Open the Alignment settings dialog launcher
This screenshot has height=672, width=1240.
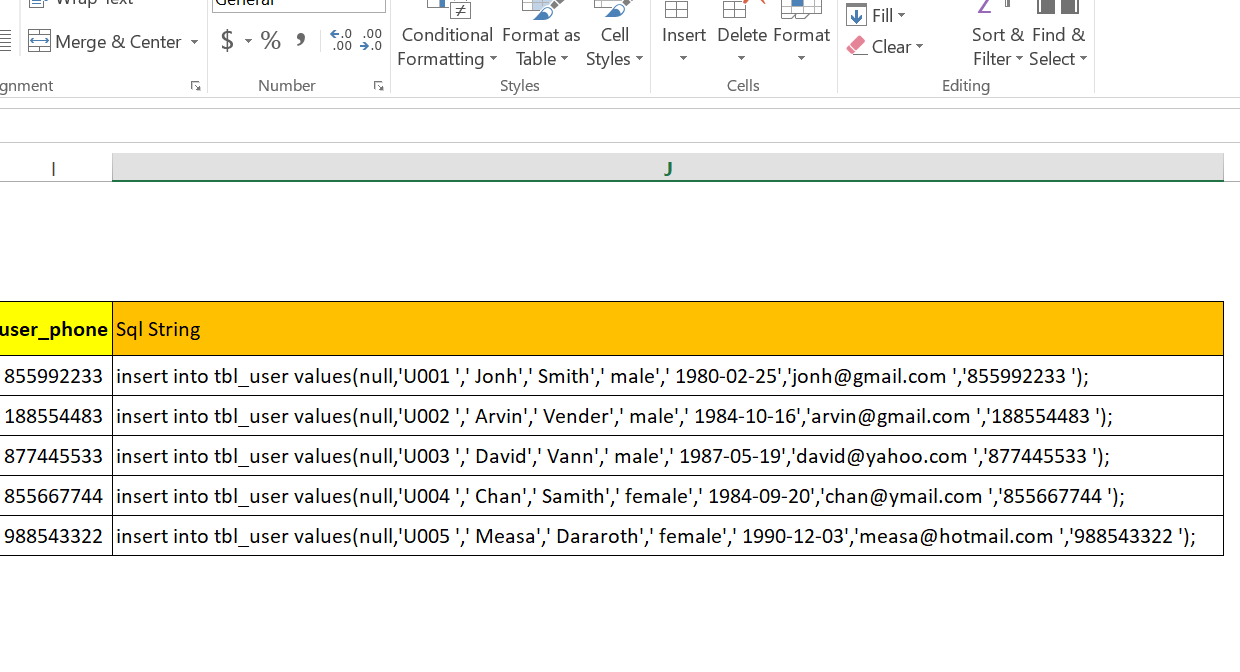[196, 86]
